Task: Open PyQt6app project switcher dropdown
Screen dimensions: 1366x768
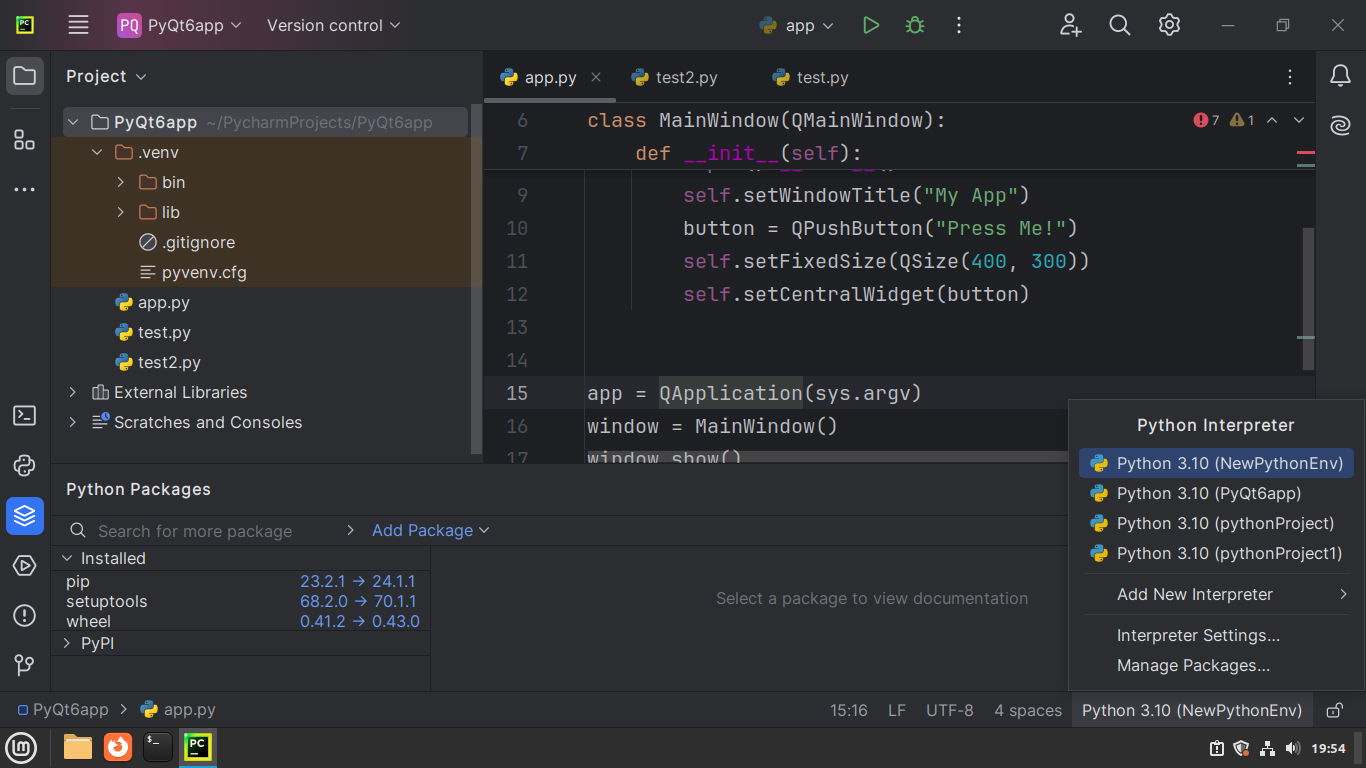Action: [179, 26]
